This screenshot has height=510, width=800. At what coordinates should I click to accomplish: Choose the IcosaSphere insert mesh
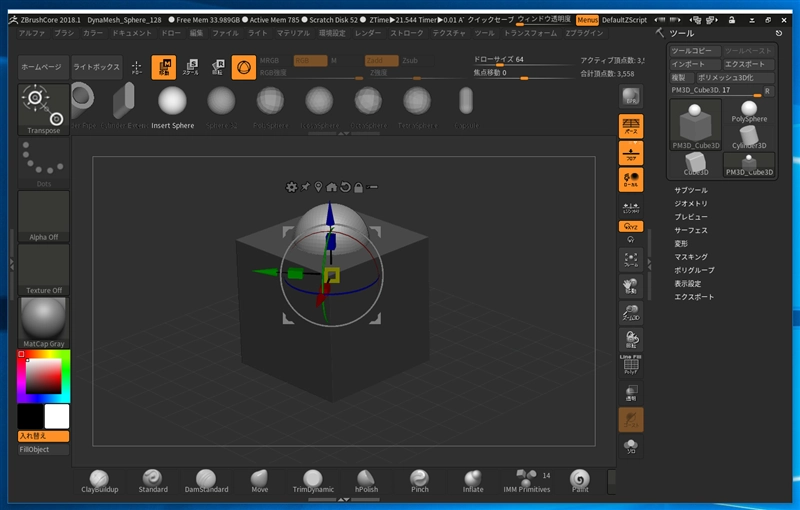pos(319,108)
